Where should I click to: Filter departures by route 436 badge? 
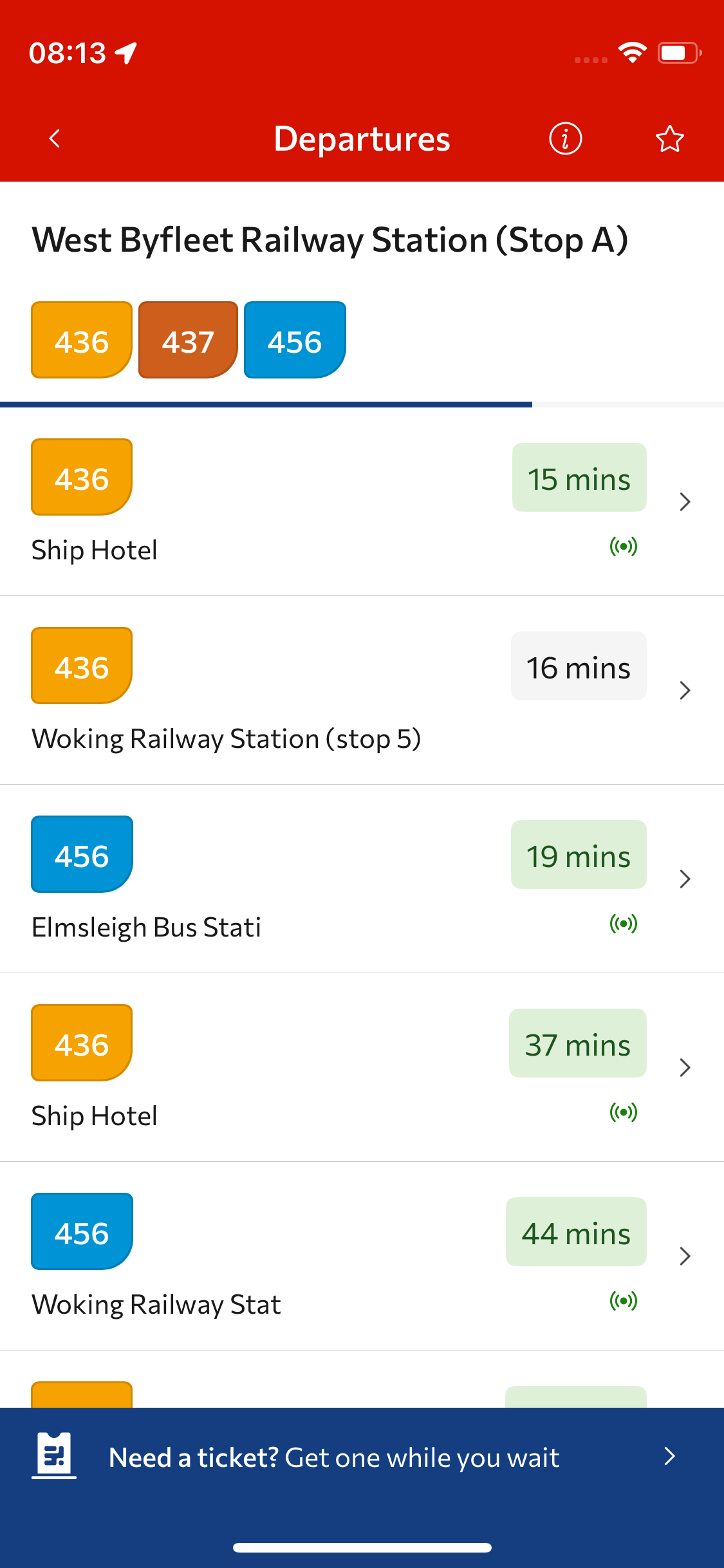pyautogui.click(x=82, y=340)
